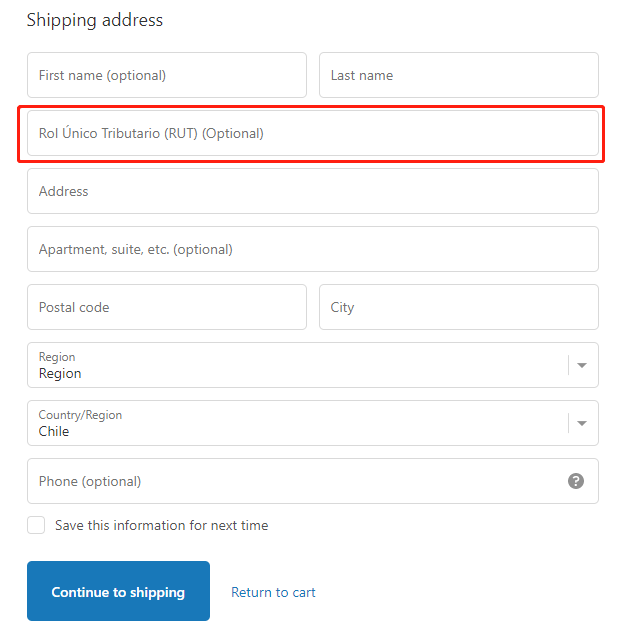
Task: Click the Continue to shipping button
Action: pos(119,591)
